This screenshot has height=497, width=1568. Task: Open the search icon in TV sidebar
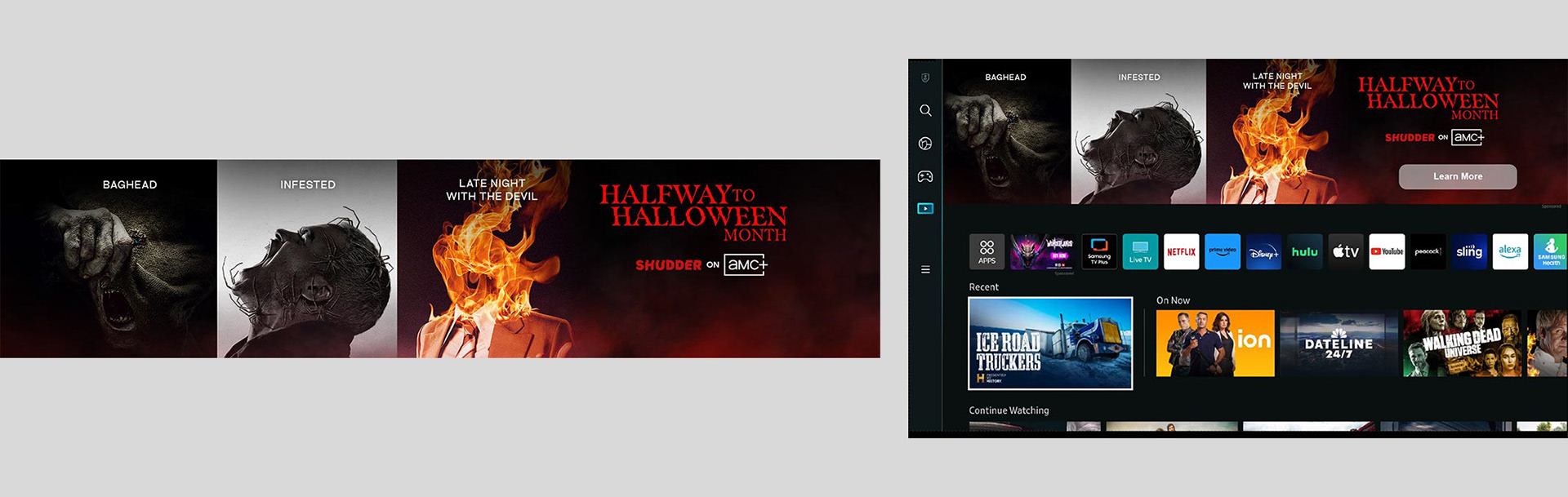925,110
